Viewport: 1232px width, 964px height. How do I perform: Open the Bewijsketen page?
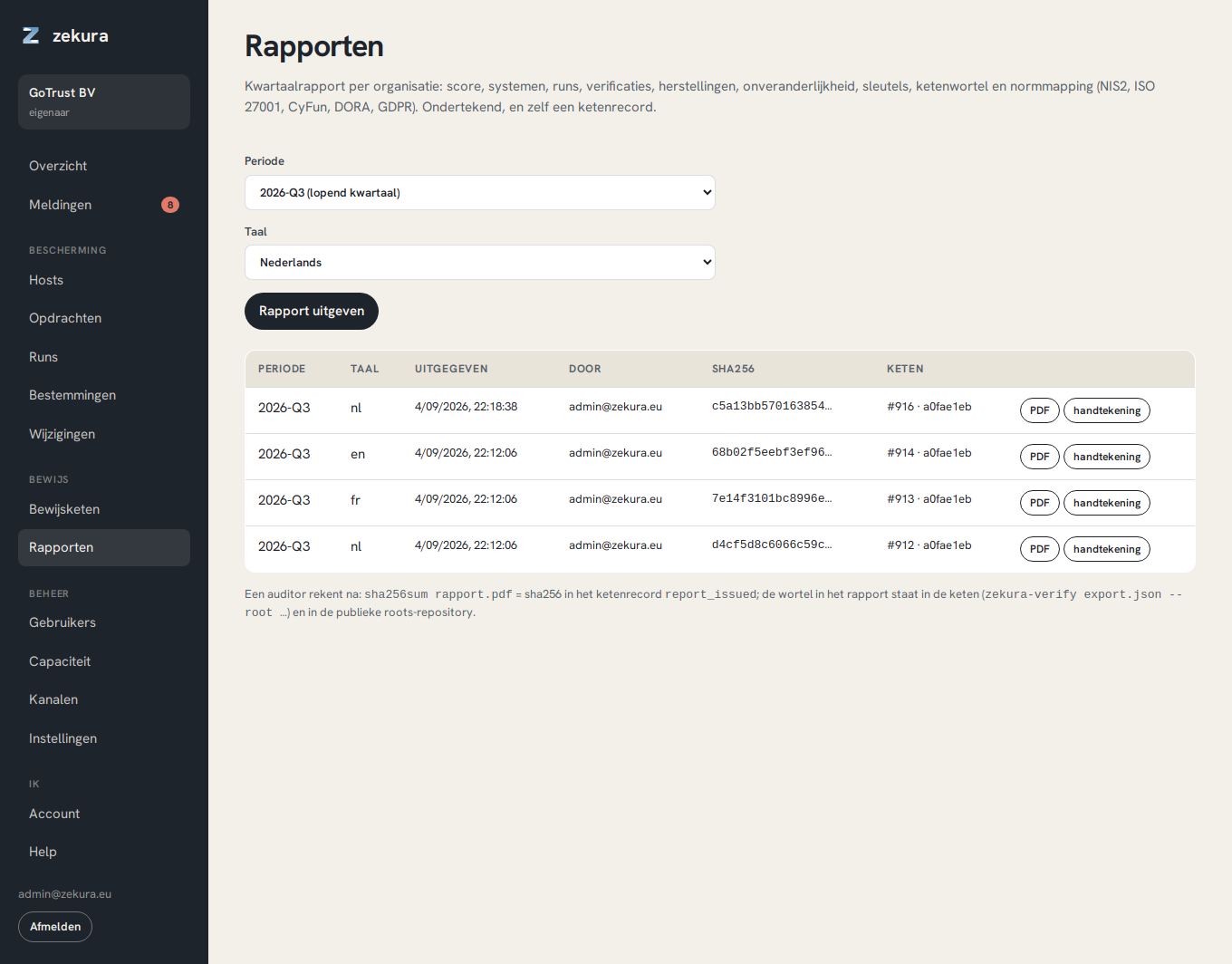(104, 509)
